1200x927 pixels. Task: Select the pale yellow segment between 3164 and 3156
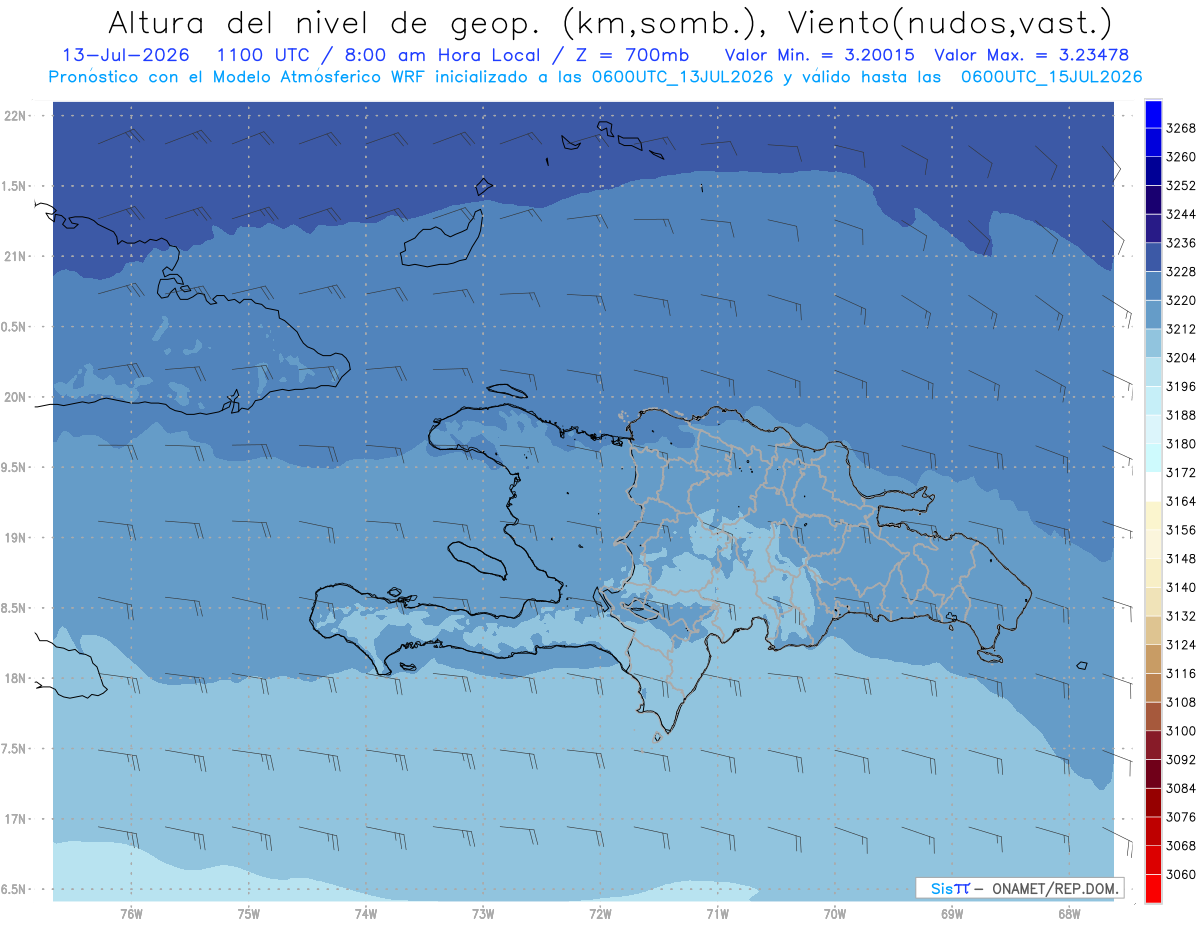[x=1152, y=515]
